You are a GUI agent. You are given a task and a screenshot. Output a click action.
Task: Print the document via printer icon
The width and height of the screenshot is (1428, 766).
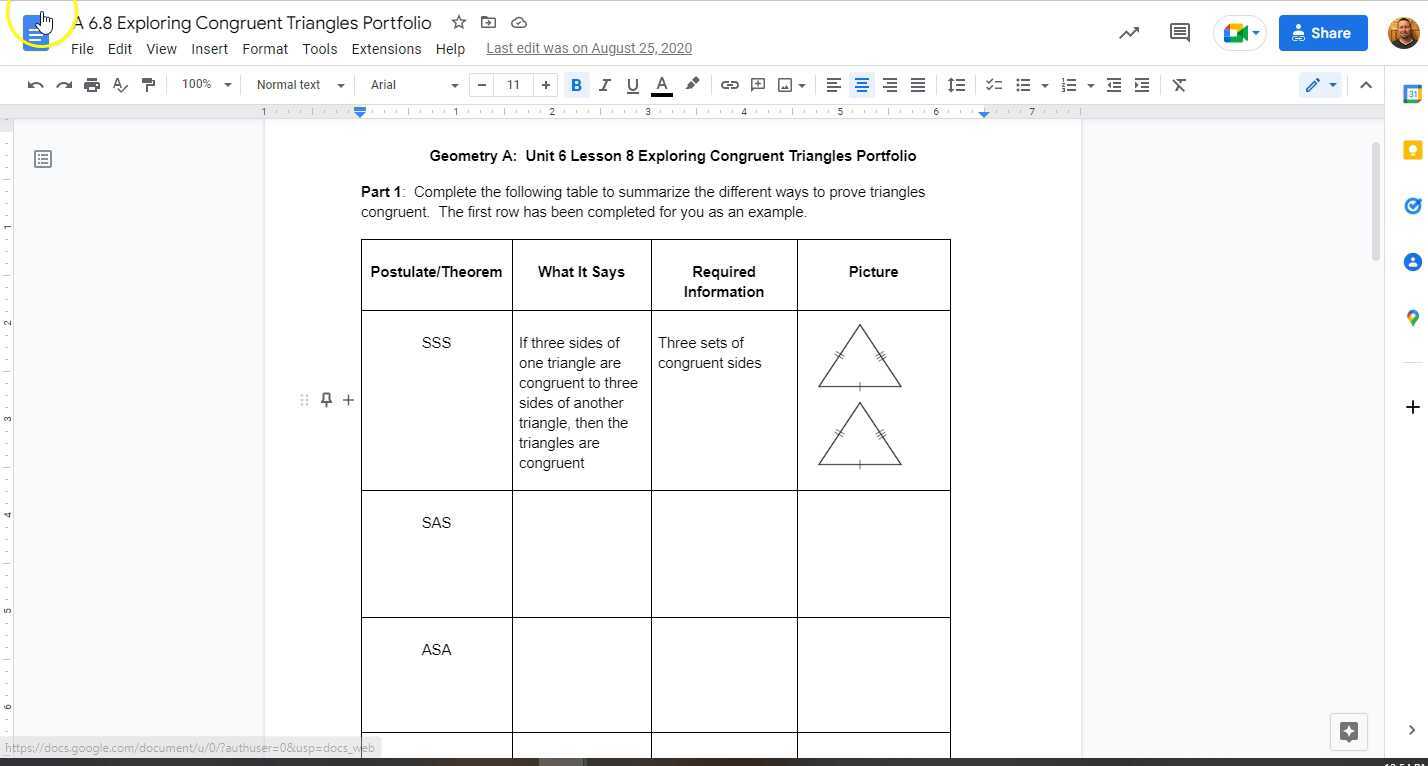point(92,85)
